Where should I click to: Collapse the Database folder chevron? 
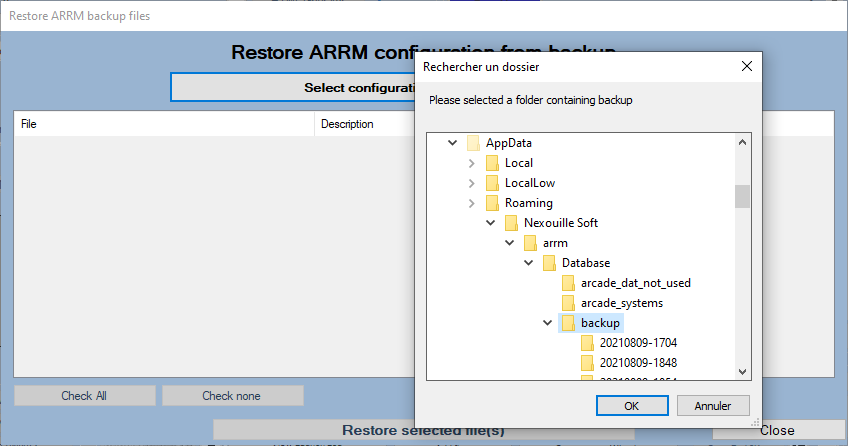pos(529,263)
